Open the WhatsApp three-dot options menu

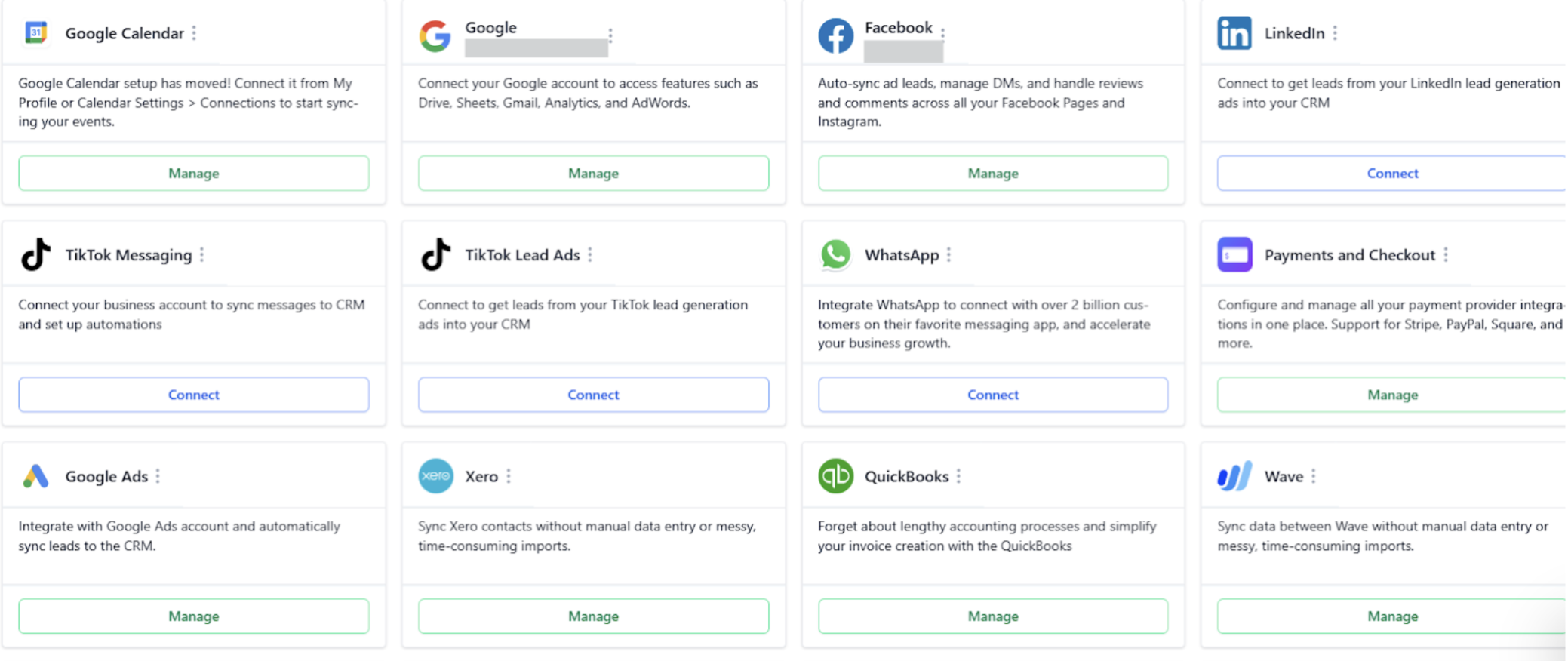pyautogui.click(x=949, y=255)
